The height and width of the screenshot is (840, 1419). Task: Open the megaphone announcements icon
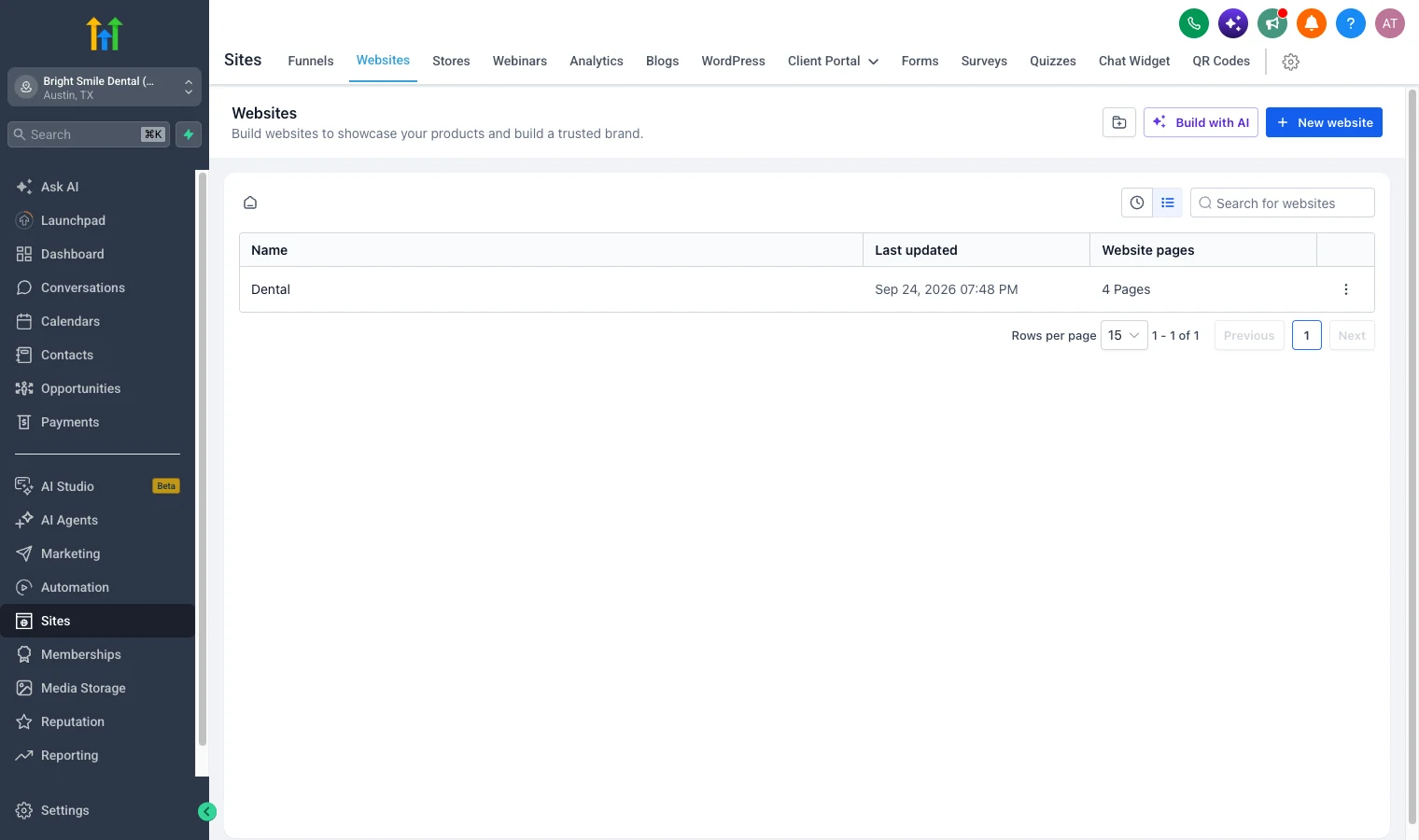click(1272, 23)
